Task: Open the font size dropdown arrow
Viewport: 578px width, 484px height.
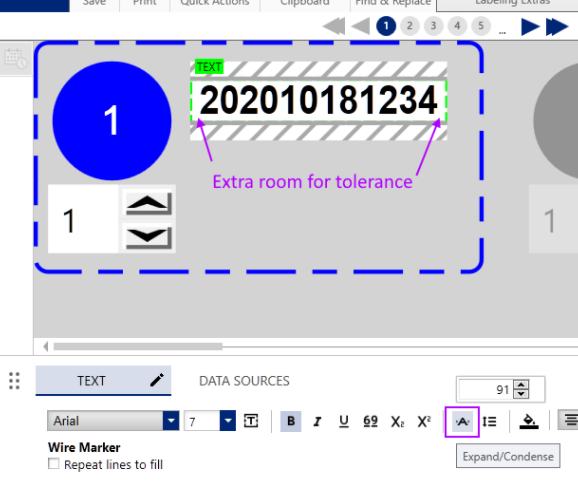Action: tap(228, 421)
